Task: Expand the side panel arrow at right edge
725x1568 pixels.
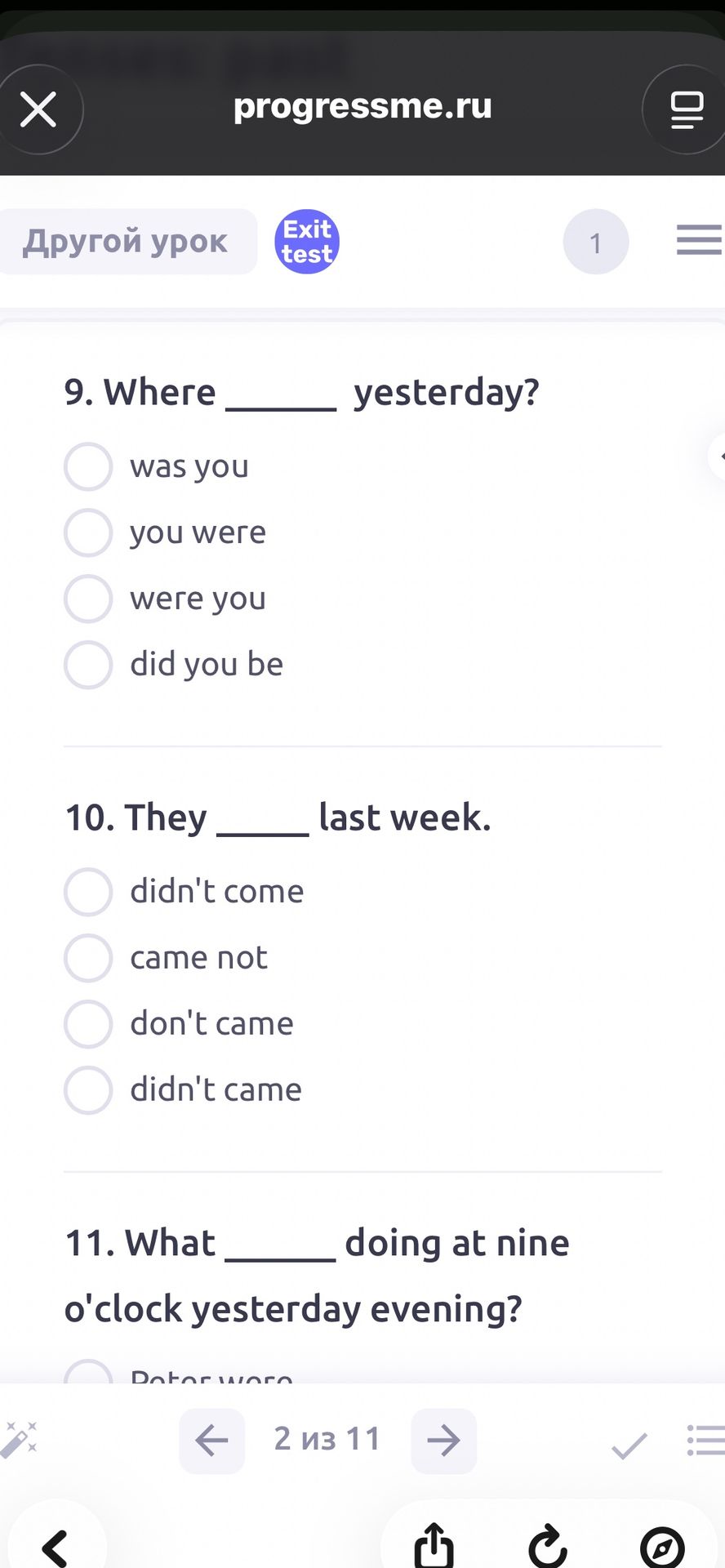Action: point(718,456)
